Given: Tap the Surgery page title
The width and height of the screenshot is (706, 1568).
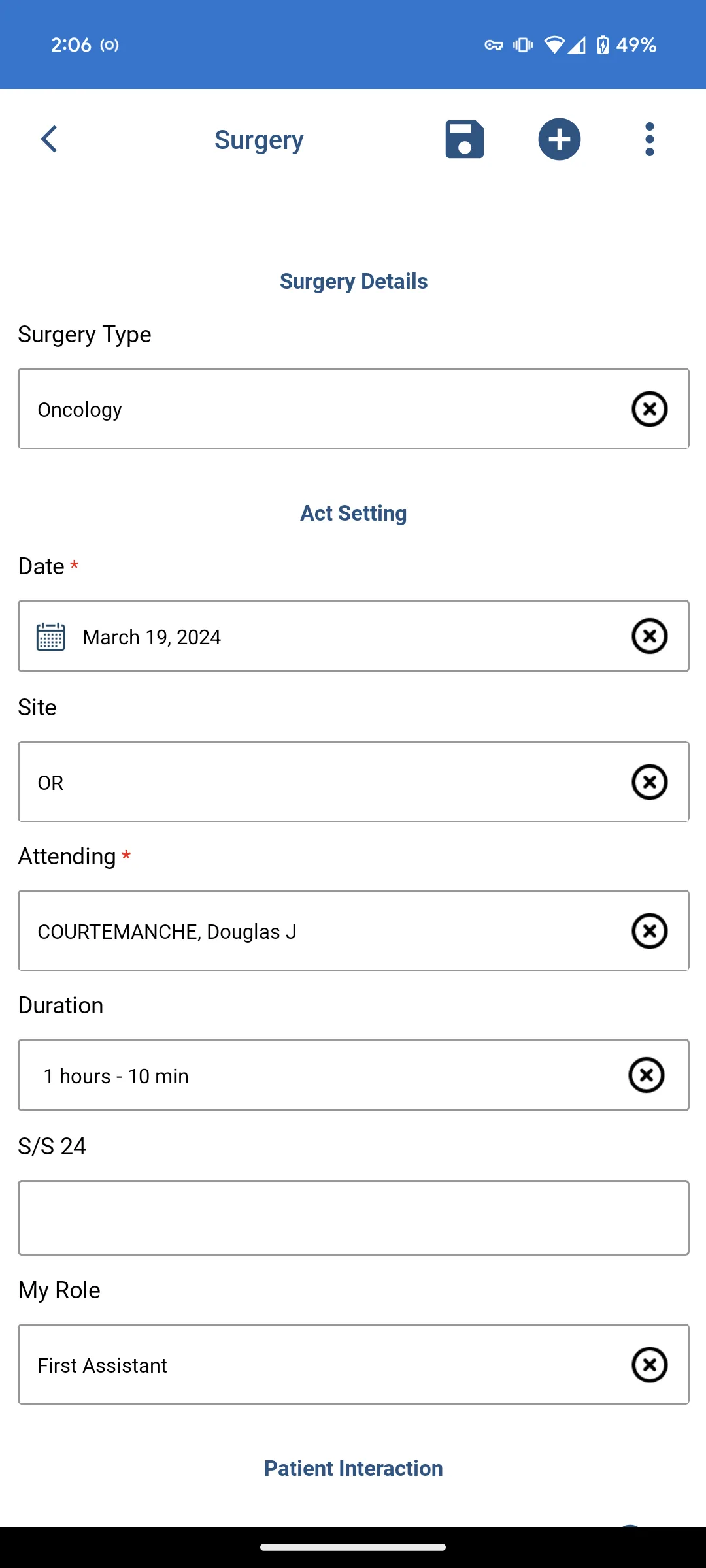Looking at the screenshot, I should (259, 140).
